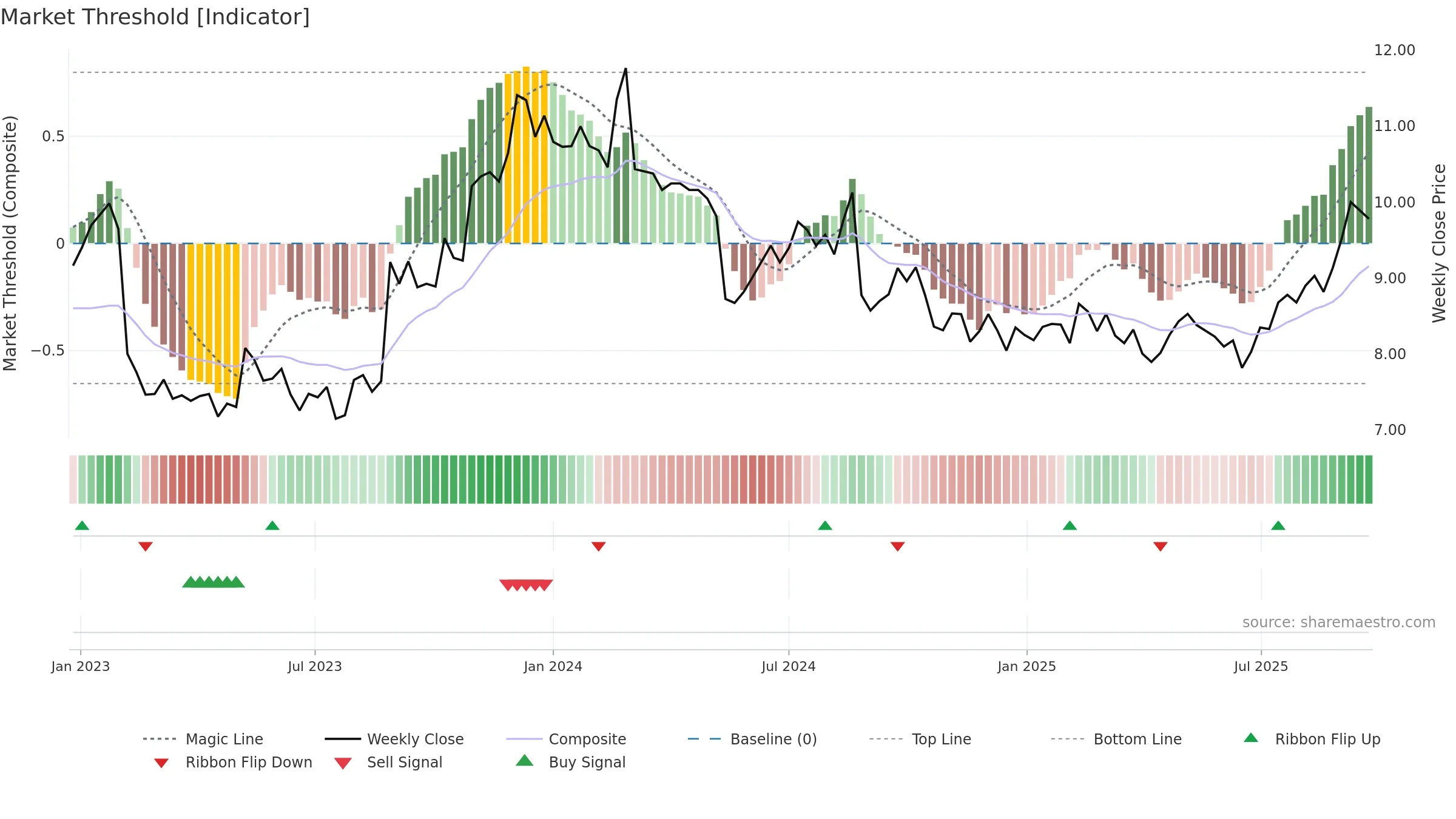Click the ribbon flip down marker before Jul 2025
This screenshot has height=819, width=1456.
tap(1161, 547)
